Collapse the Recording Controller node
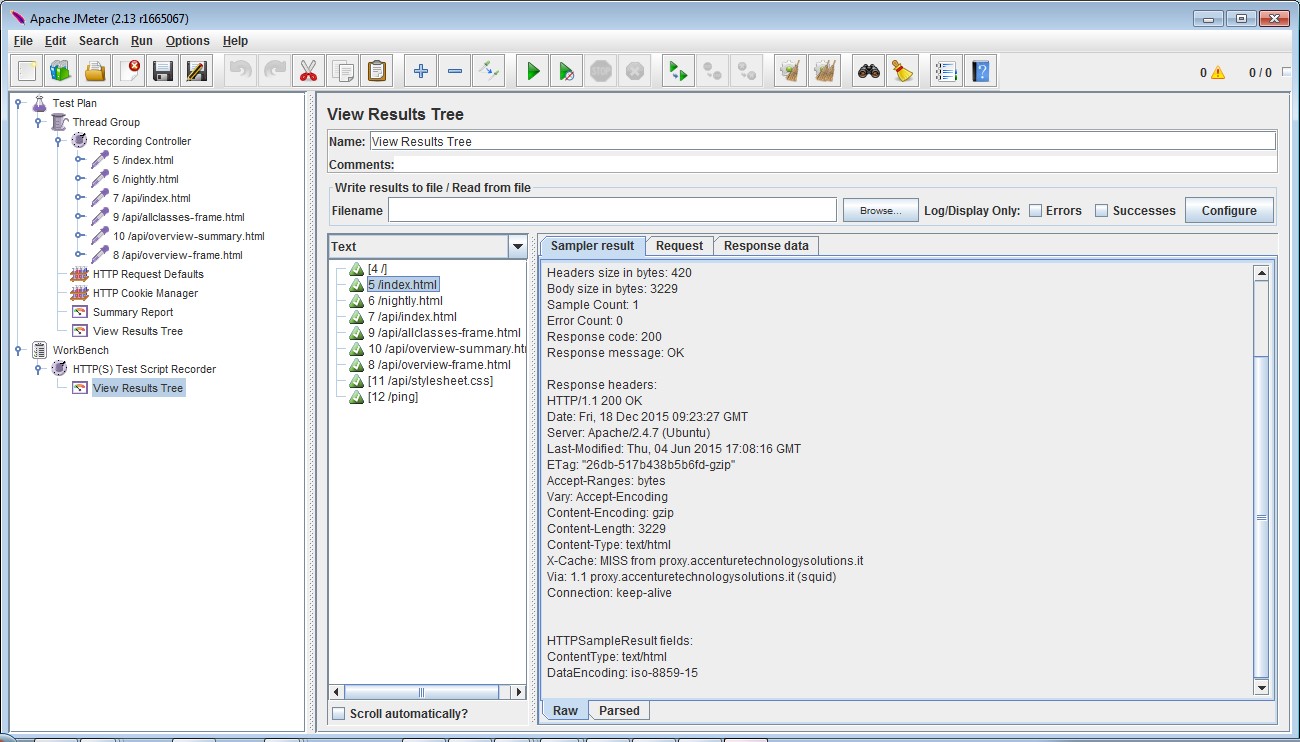This screenshot has width=1300, height=742. (58, 141)
